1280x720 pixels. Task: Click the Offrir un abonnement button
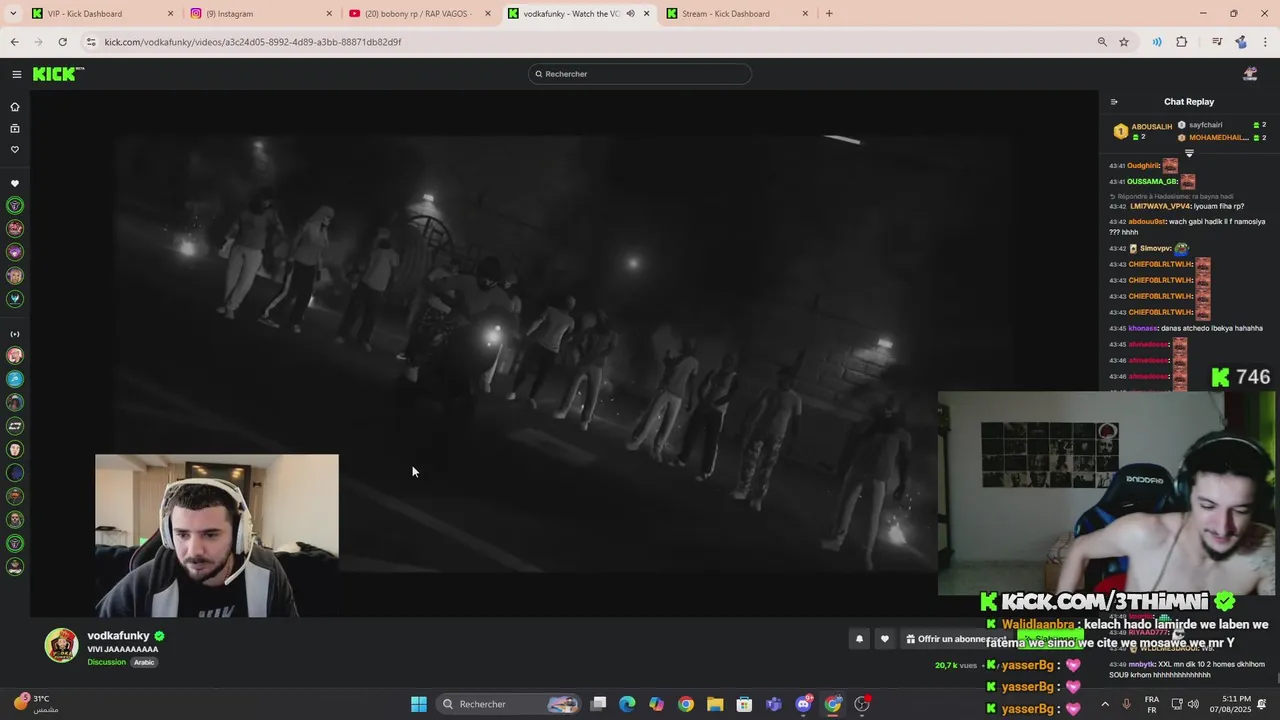955,639
